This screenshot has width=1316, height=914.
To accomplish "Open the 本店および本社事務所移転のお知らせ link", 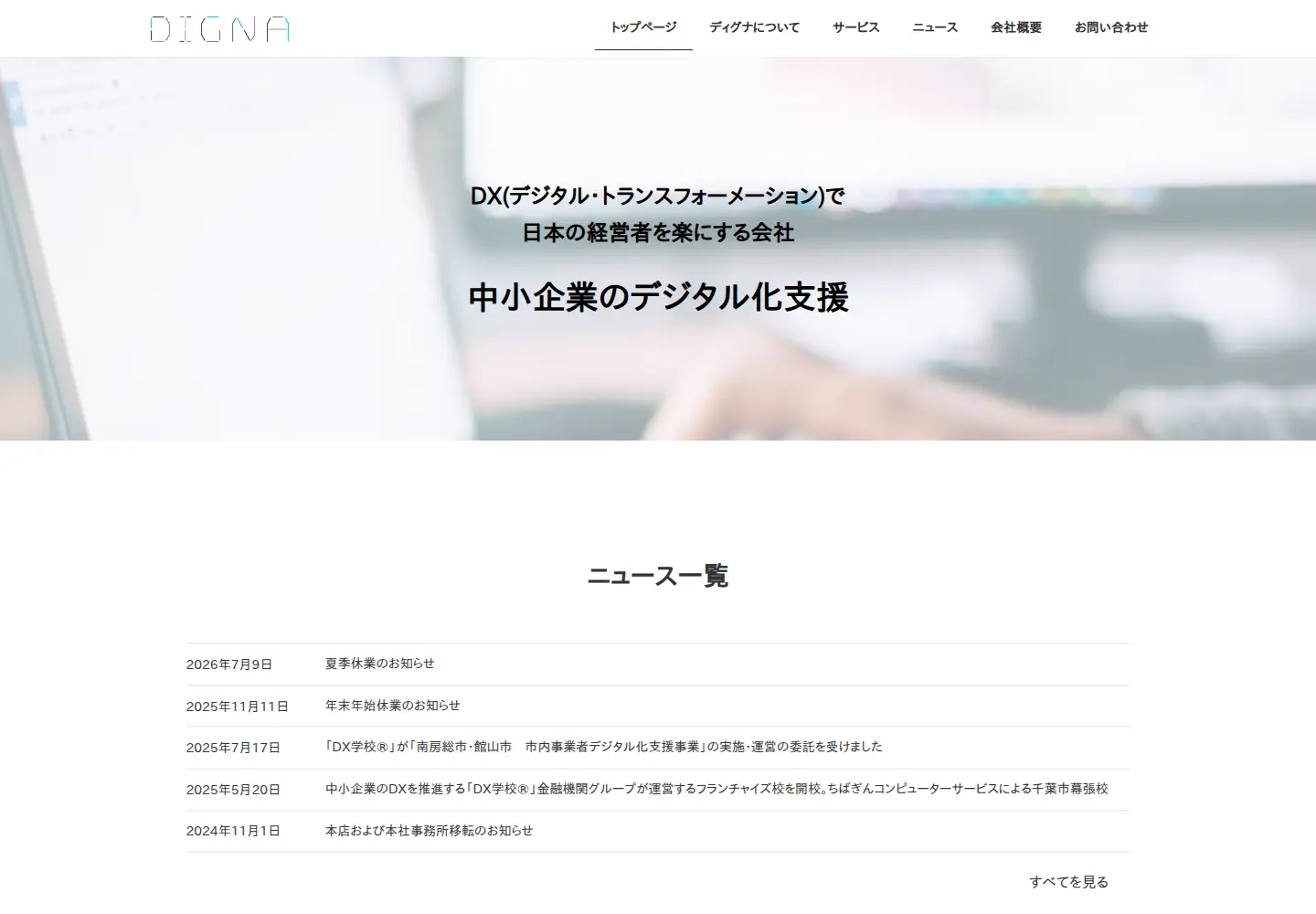I will coord(430,831).
